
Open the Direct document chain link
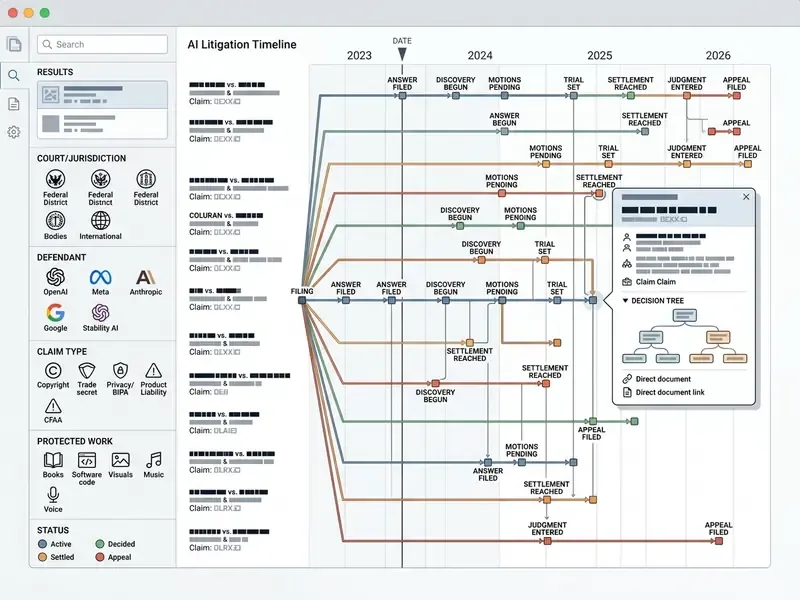[657, 379]
